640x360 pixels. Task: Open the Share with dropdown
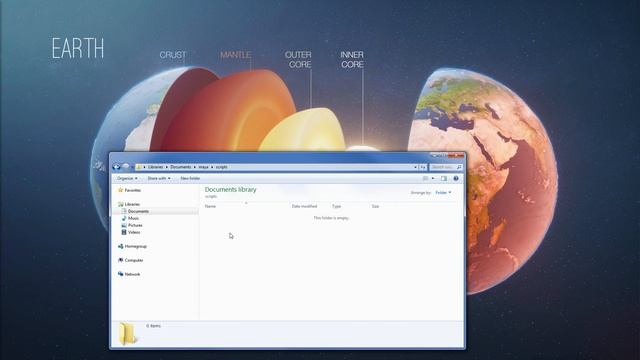pos(159,178)
